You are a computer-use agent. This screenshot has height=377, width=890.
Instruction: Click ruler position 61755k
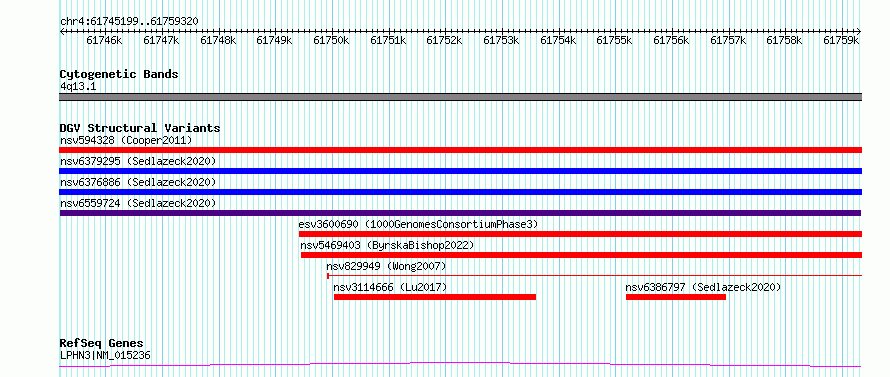[615, 40]
